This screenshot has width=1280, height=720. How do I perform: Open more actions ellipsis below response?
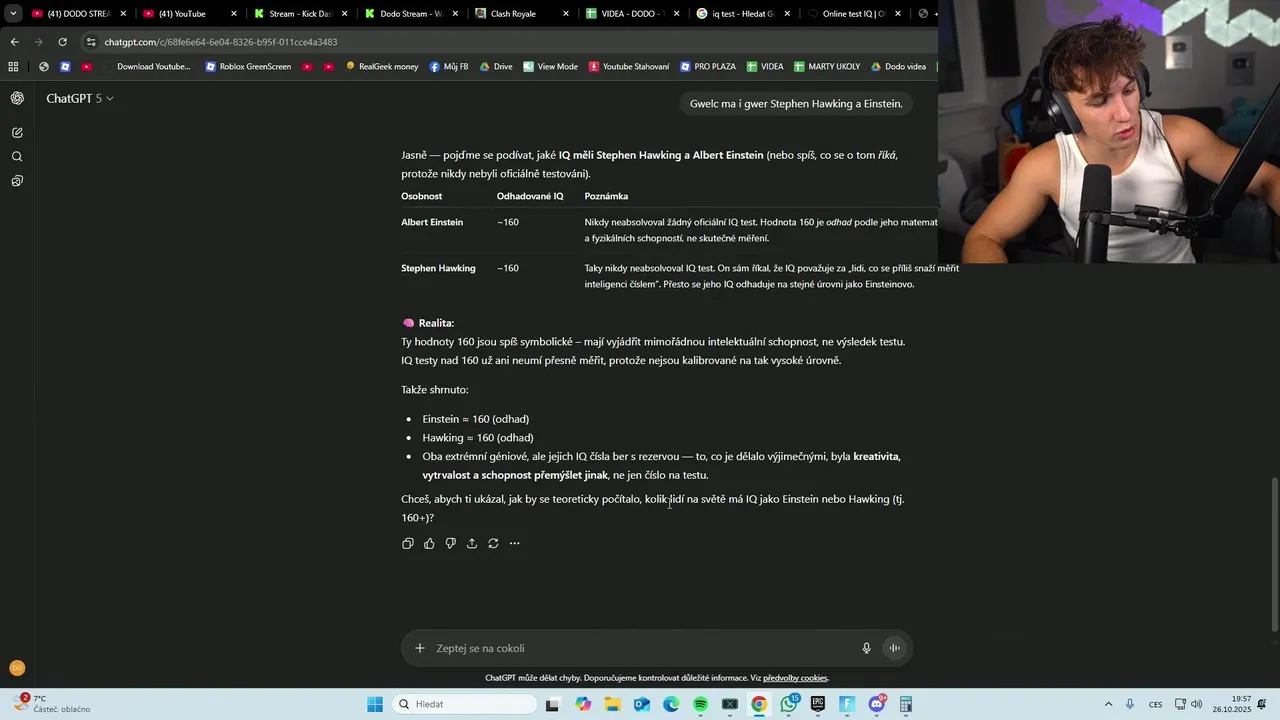point(514,543)
